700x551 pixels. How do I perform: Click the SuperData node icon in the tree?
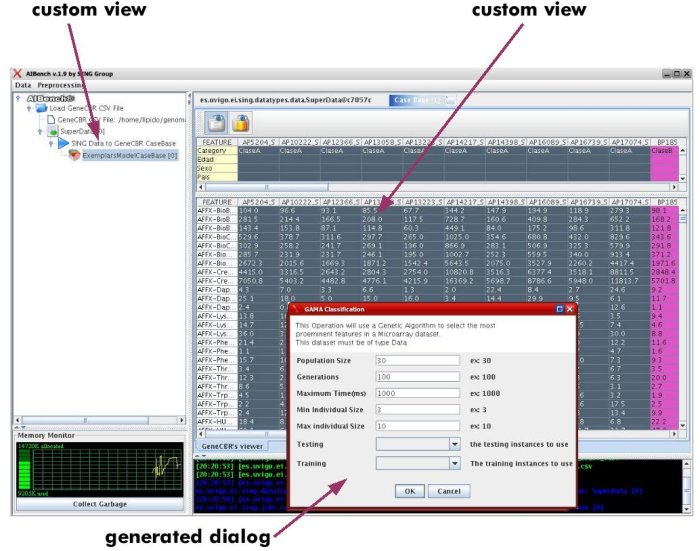[53, 131]
